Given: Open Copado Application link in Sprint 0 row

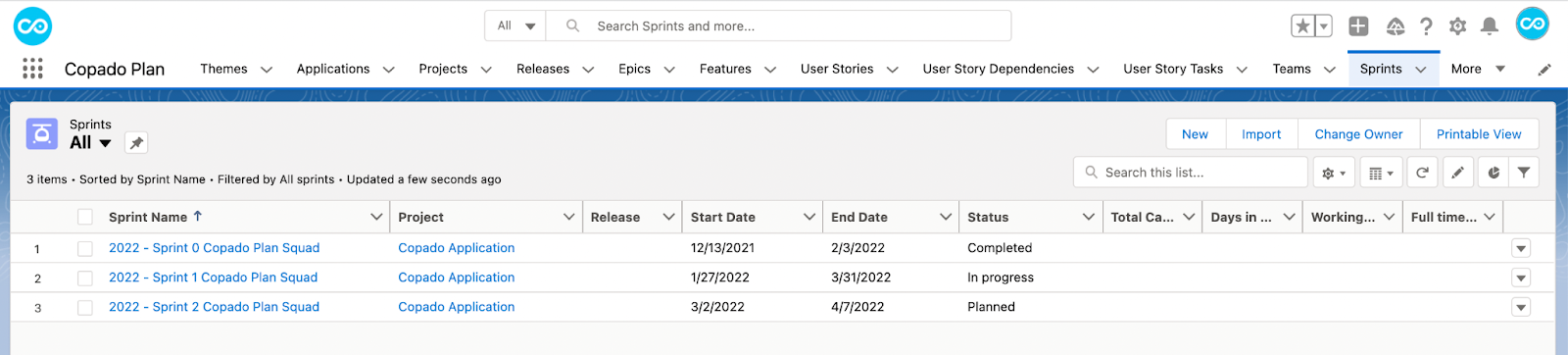Looking at the screenshot, I should [456, 248].
